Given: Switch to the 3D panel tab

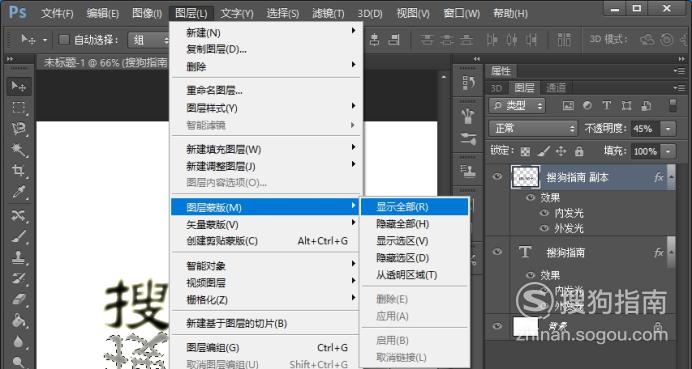Looking at the screenshot, I should [x=496, y=88].
